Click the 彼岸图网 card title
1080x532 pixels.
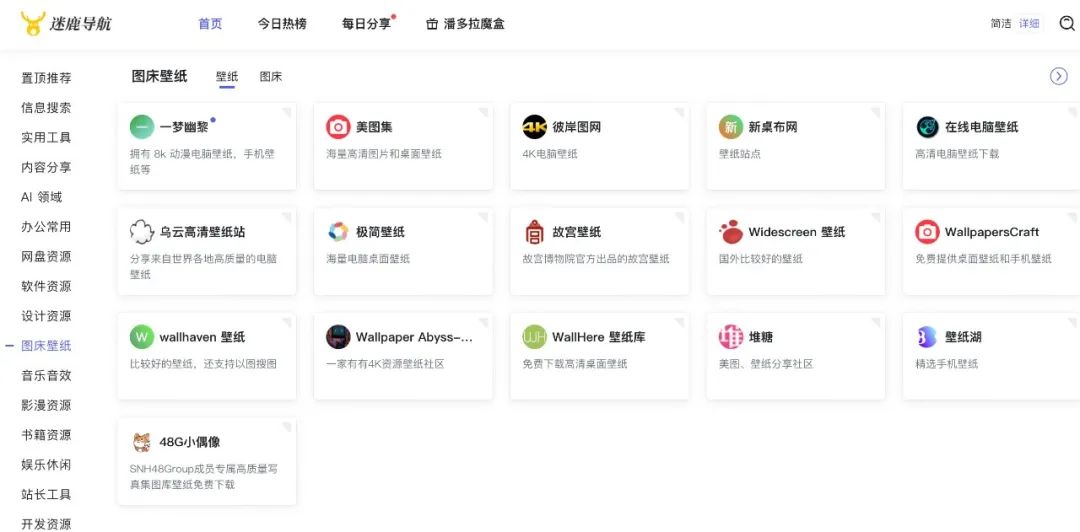tap(577, 127)
